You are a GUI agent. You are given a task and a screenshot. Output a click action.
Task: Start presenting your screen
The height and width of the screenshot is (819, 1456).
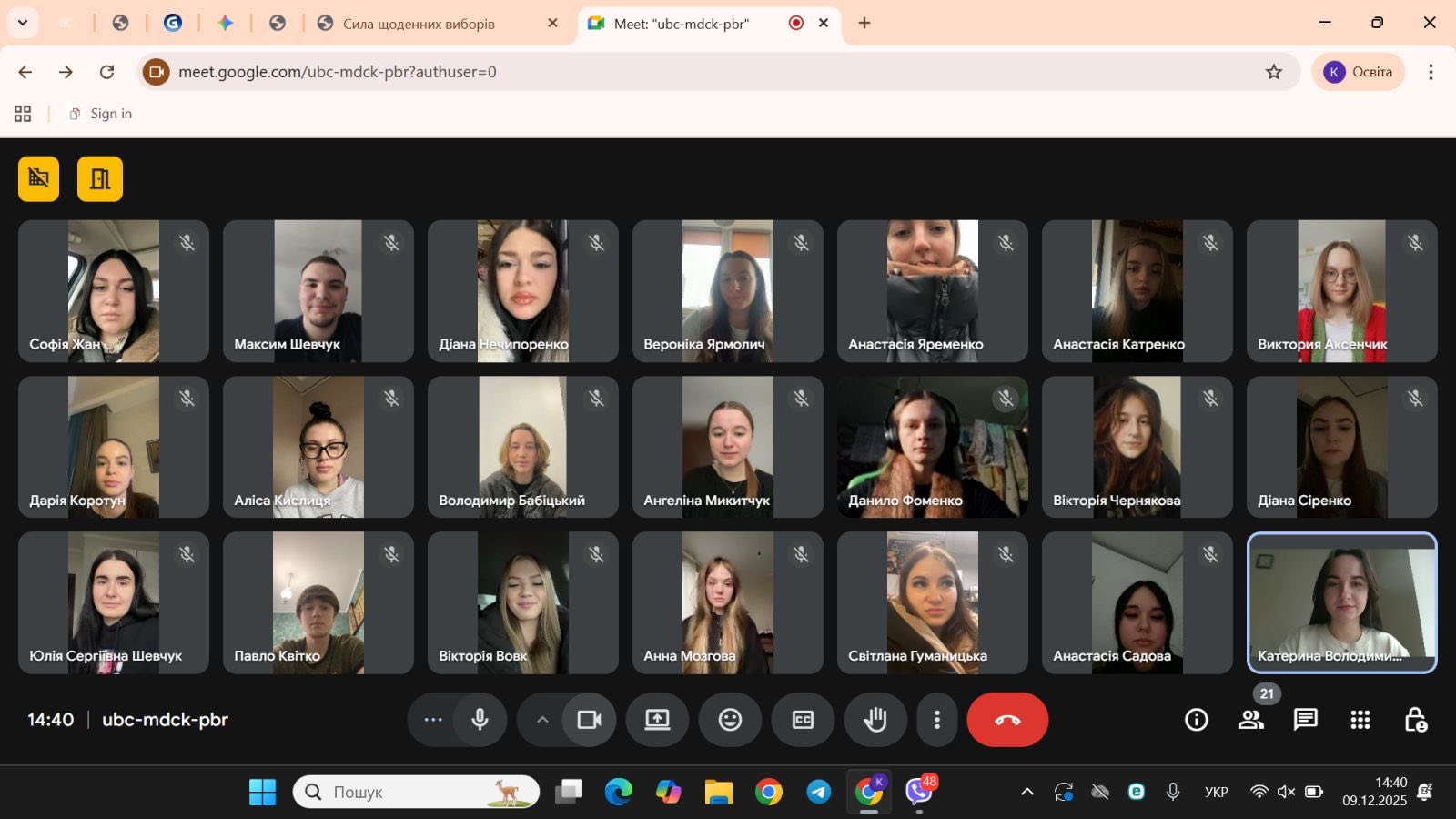[657, 720]
